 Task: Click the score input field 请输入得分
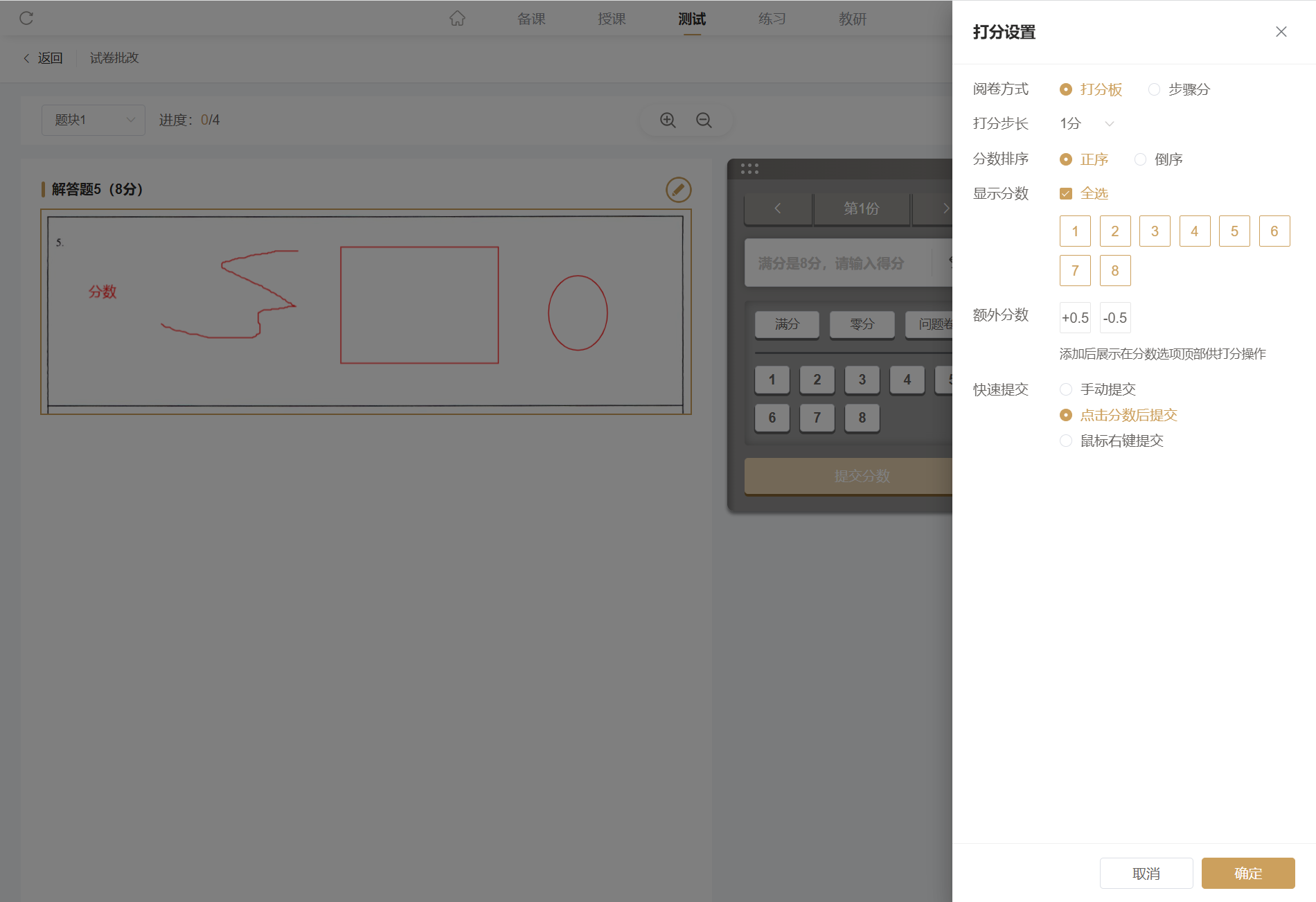click(838, 263)
